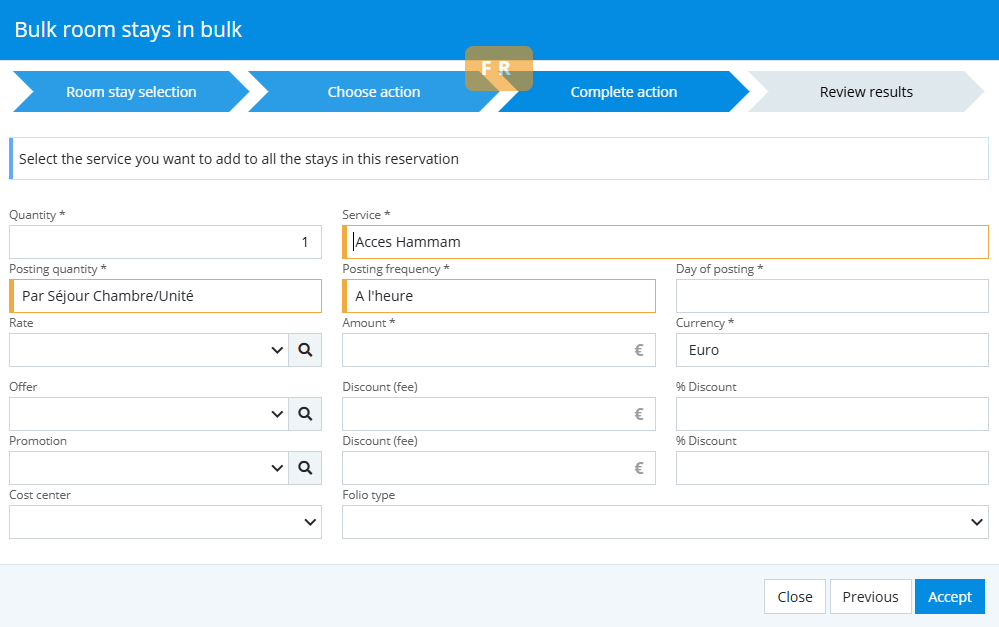Viewport: 999px width, 627px height.
Task: Focus the Quantity input field
Action: (x=165, y=242)
